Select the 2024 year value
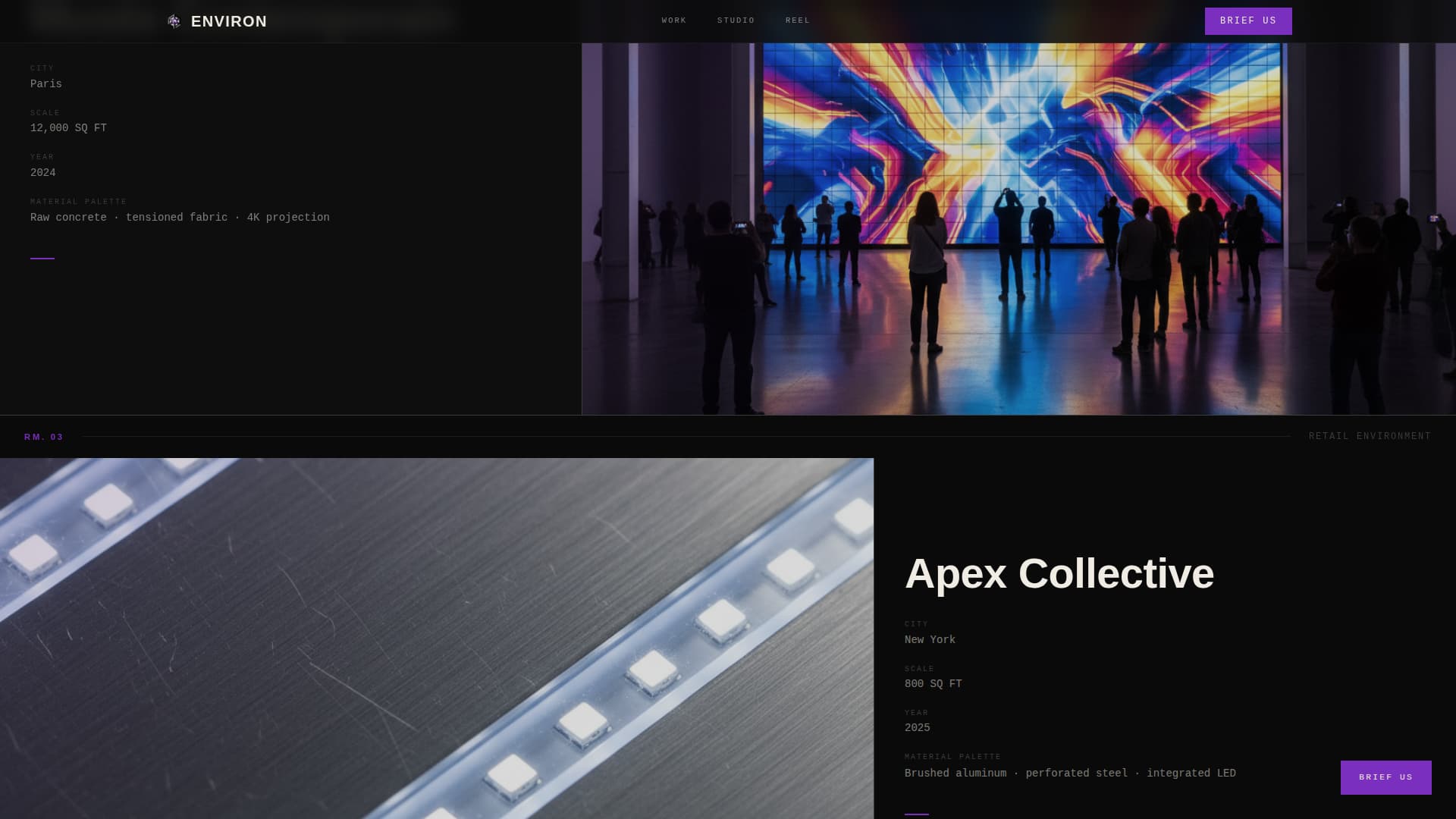This screenshot has height=819, width=1456. point(43,173)
